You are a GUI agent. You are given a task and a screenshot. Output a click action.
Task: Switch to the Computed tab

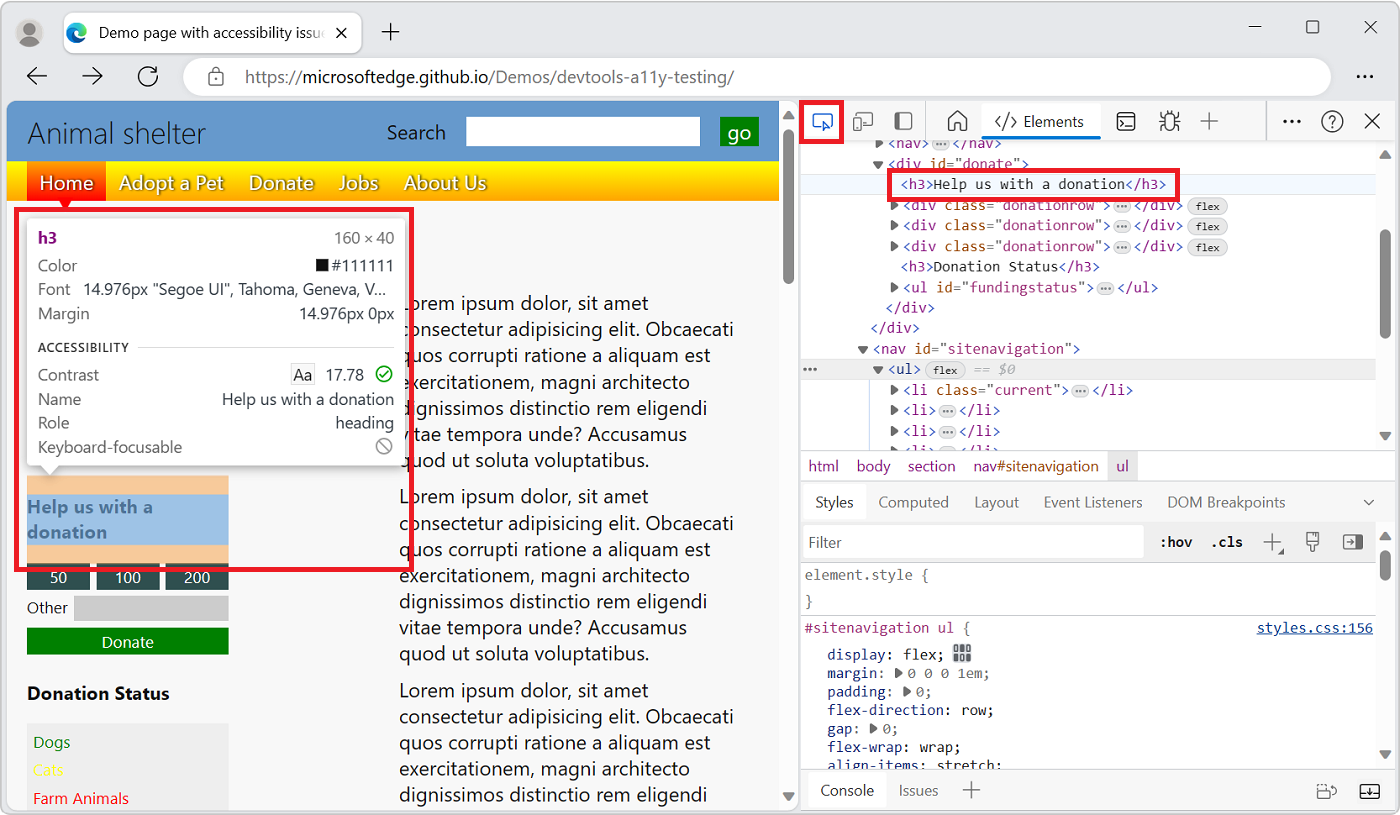913,502
